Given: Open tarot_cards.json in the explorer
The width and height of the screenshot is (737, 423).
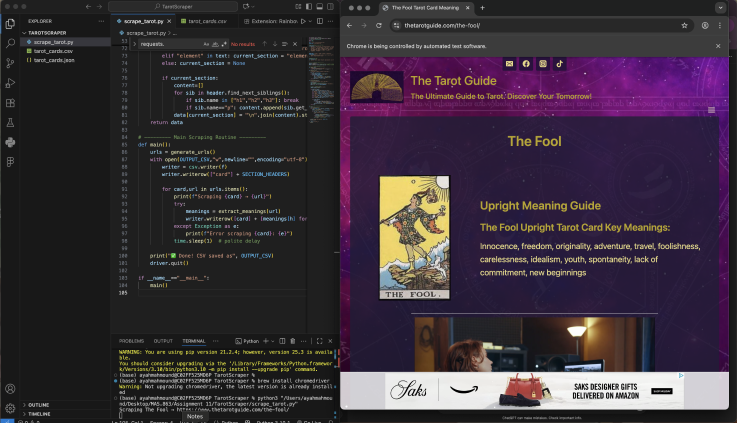Looking at the screenshot, I should pos(55,60).
